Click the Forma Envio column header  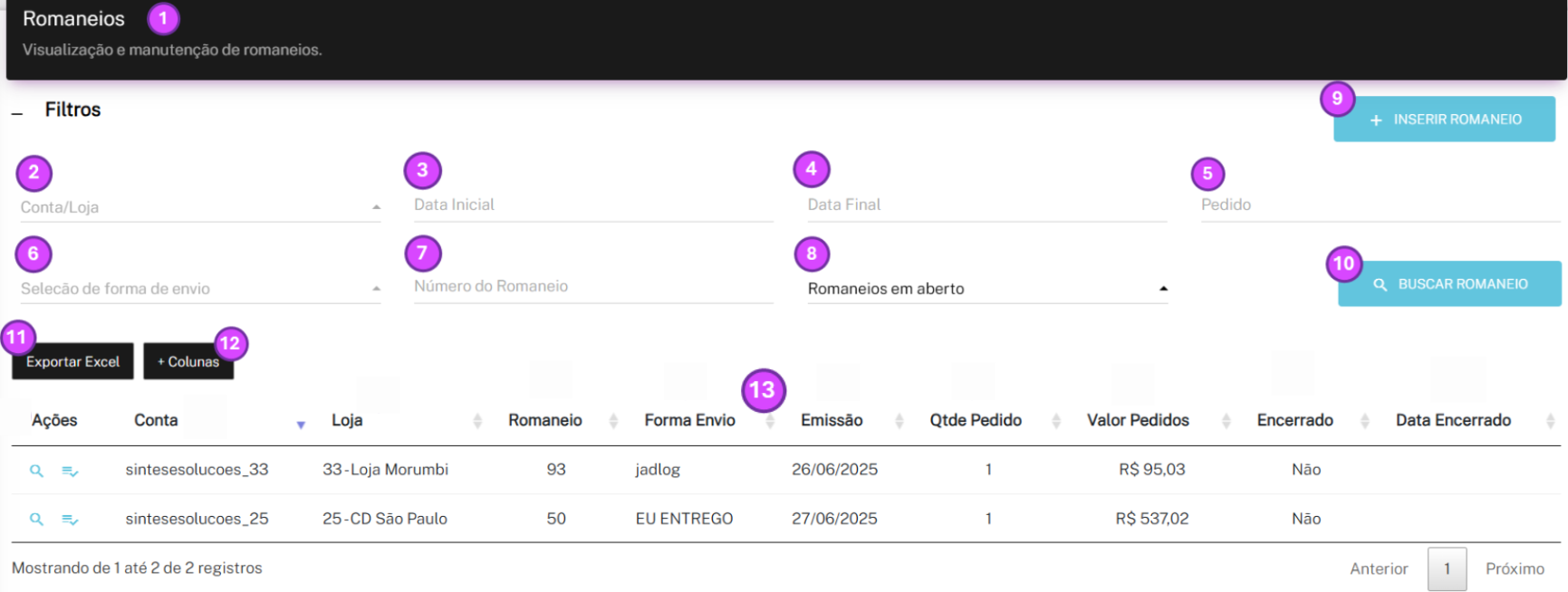click(689, 421)
